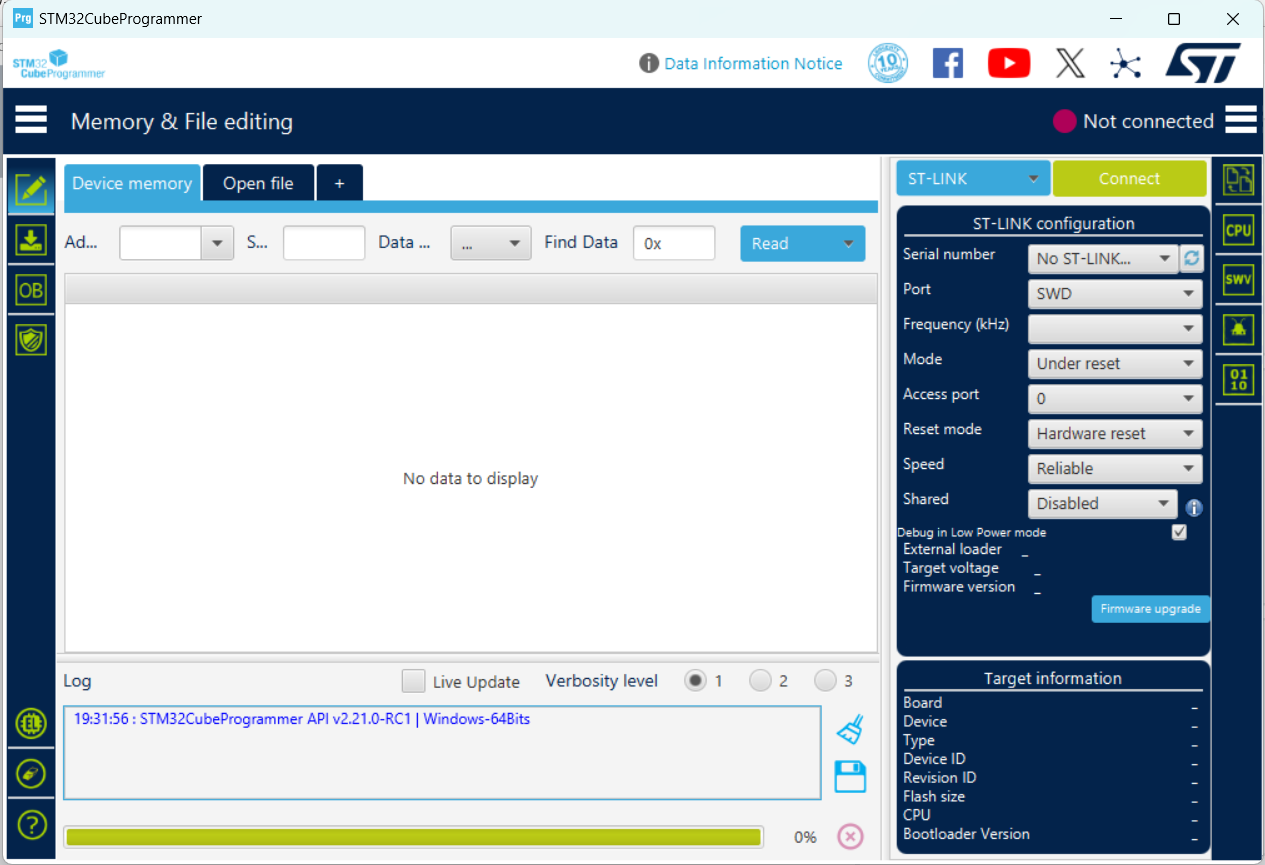This screenshot has height=865, width=1265.
Task: Open the Option Bytes (OB) panel
Action: (31, 290)
